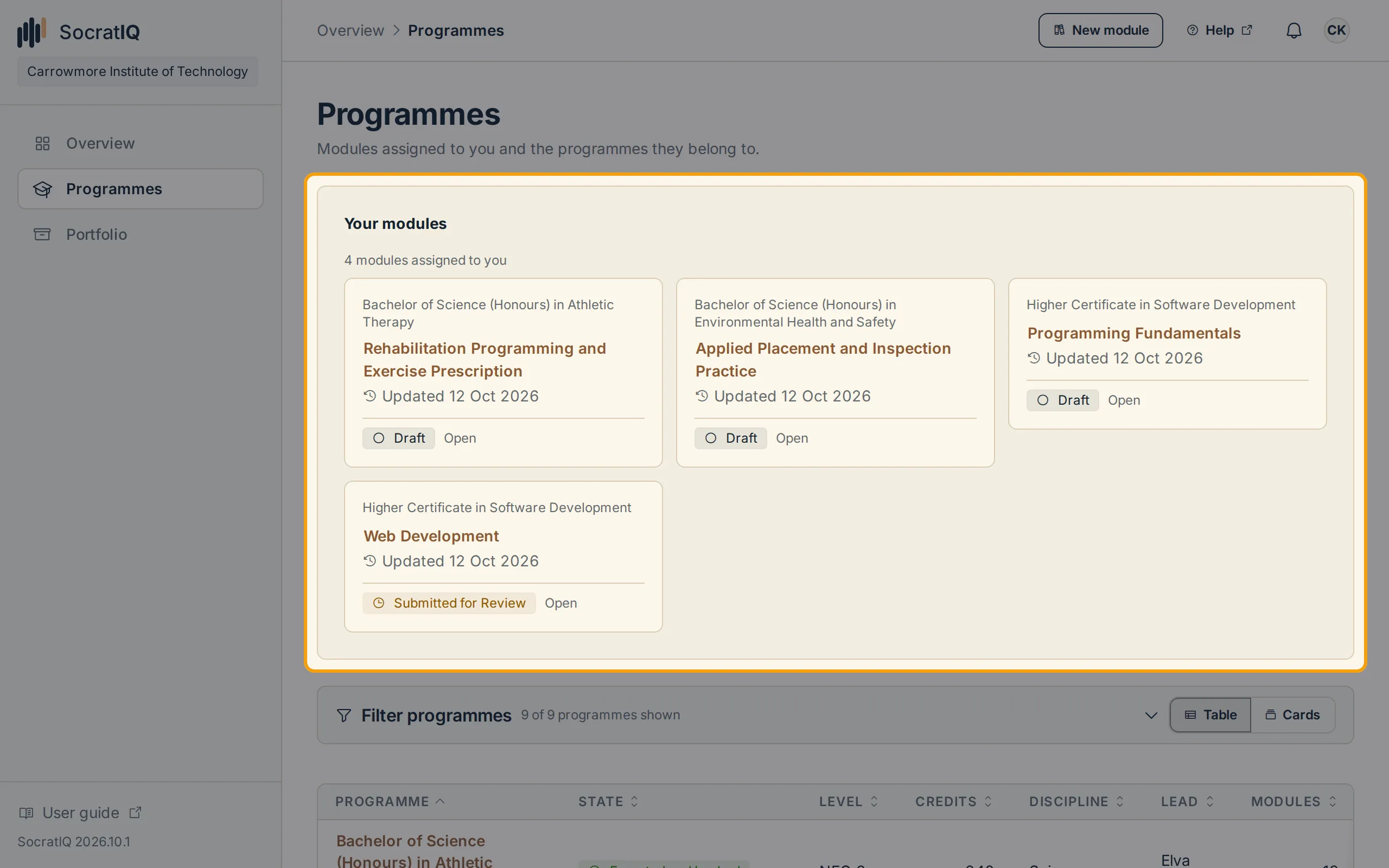1389x868 pixels.
Task: Click the Help question mark icon
Action: (1192, 30)
